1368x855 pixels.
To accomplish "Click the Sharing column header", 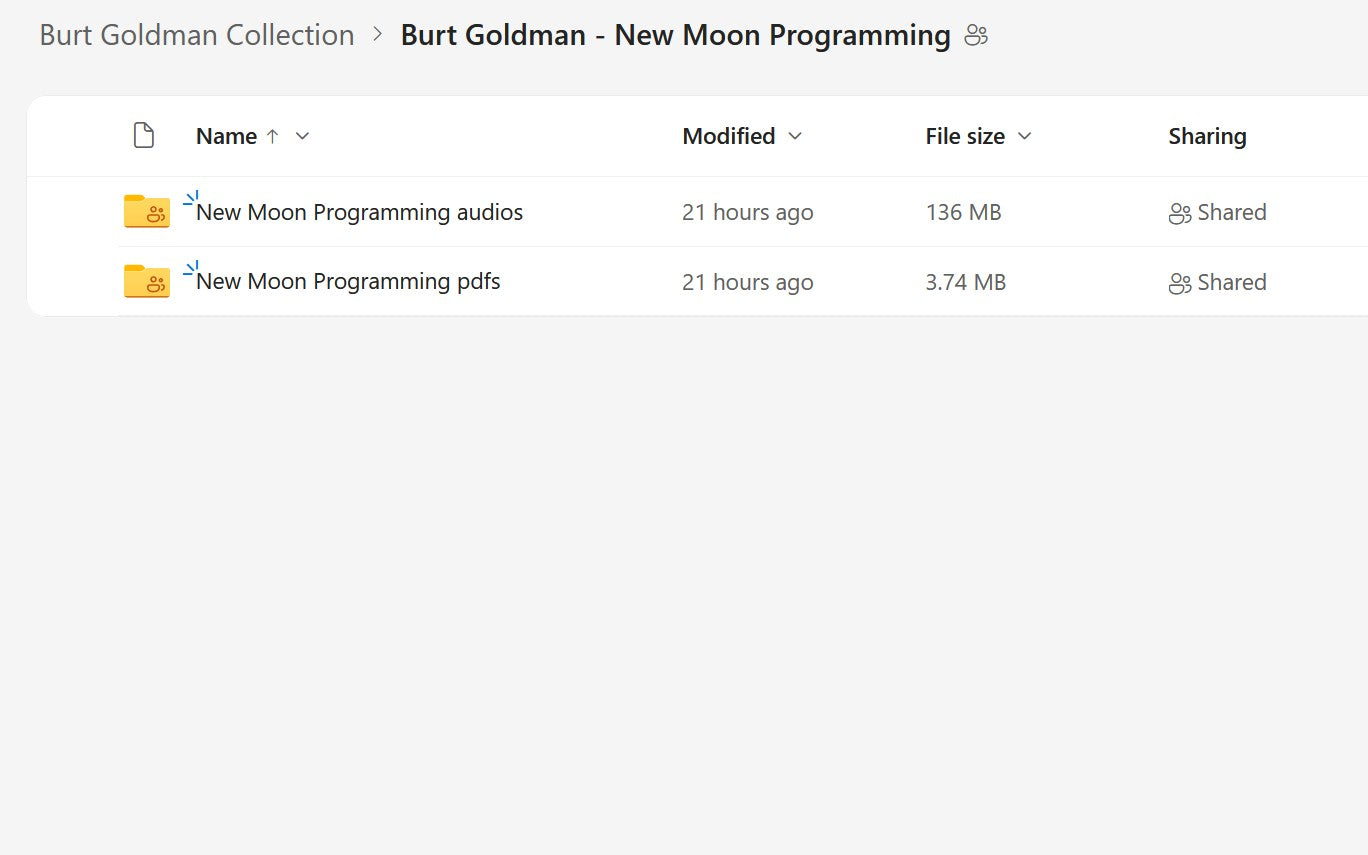I will (1207, 136).
